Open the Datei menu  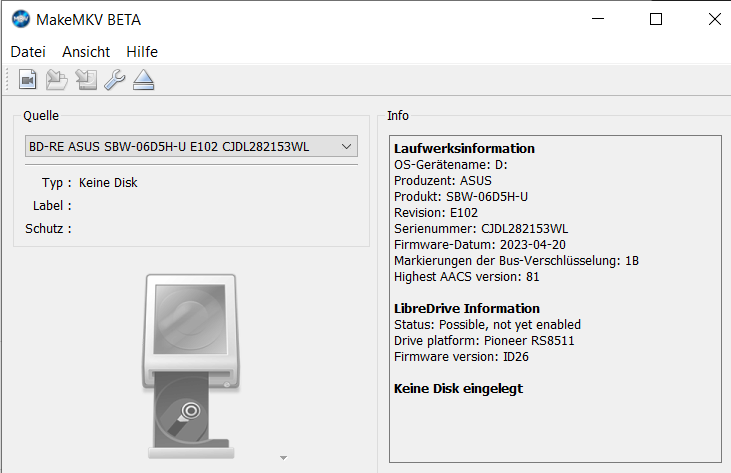pyautogui.click(x=28, y=52)
